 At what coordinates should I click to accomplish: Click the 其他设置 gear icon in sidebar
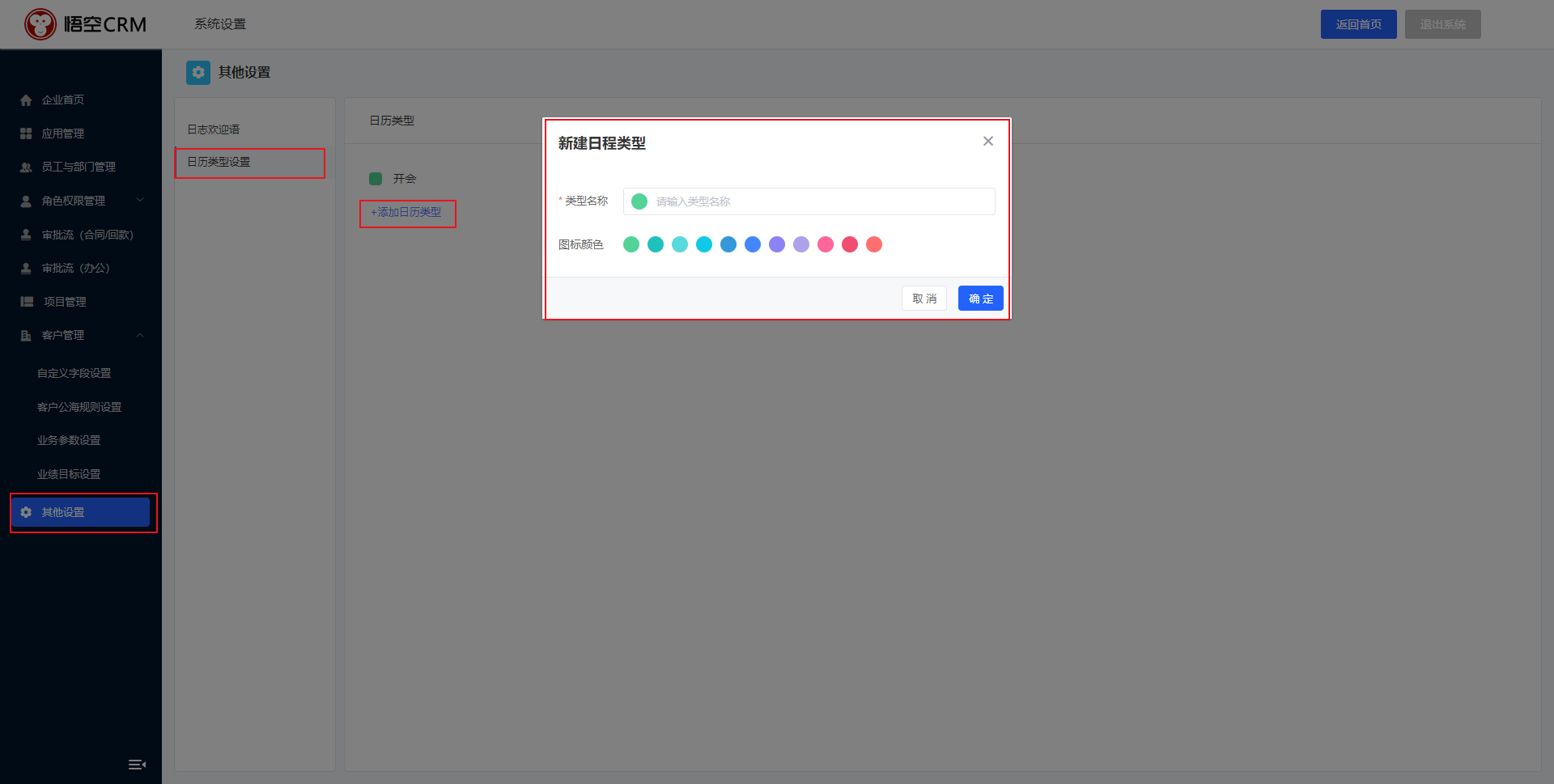[x=26, y=512]
